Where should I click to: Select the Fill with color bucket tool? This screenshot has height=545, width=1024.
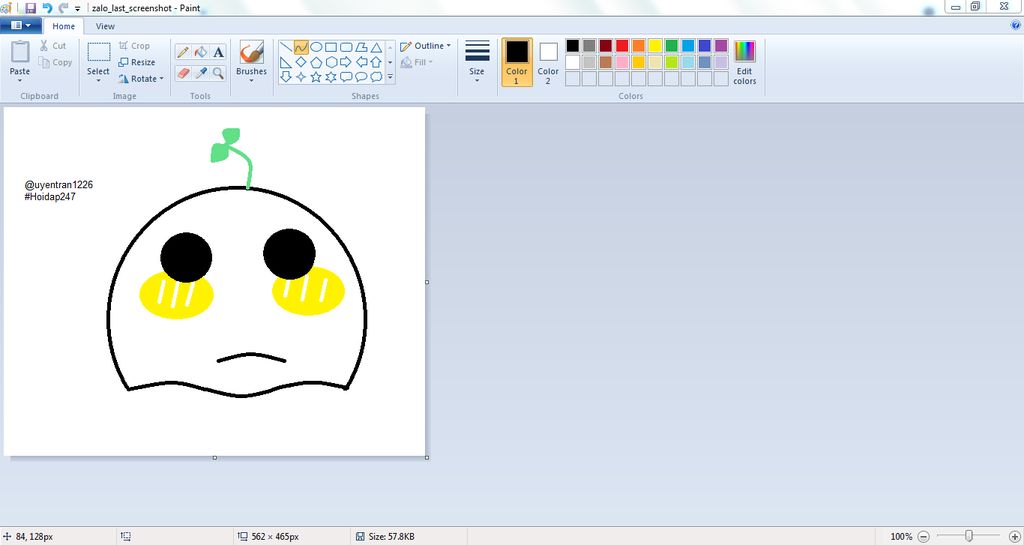click(x=200, y=52)
